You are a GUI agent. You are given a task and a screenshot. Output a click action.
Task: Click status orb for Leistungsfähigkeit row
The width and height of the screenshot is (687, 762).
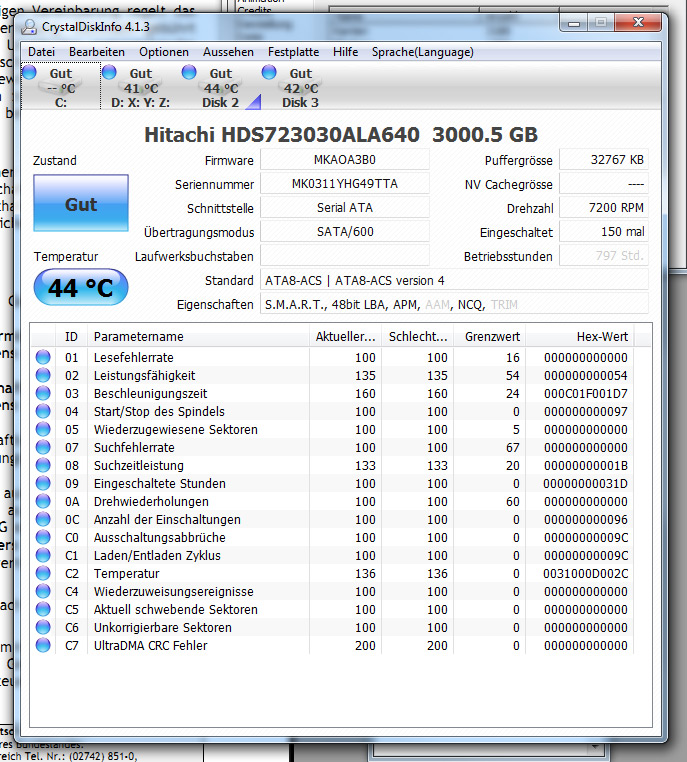click(43, 375)
